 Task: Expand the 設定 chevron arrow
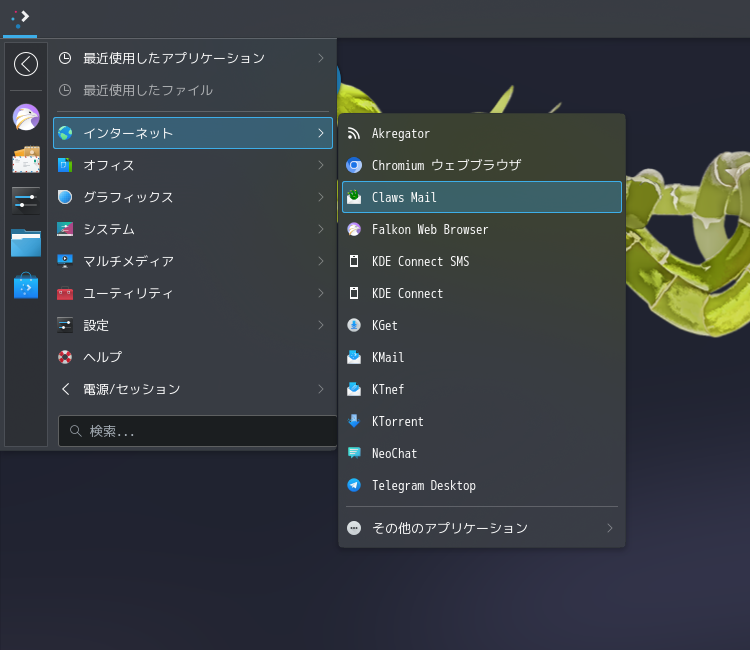pyautogui.click(x=321, y=325)
